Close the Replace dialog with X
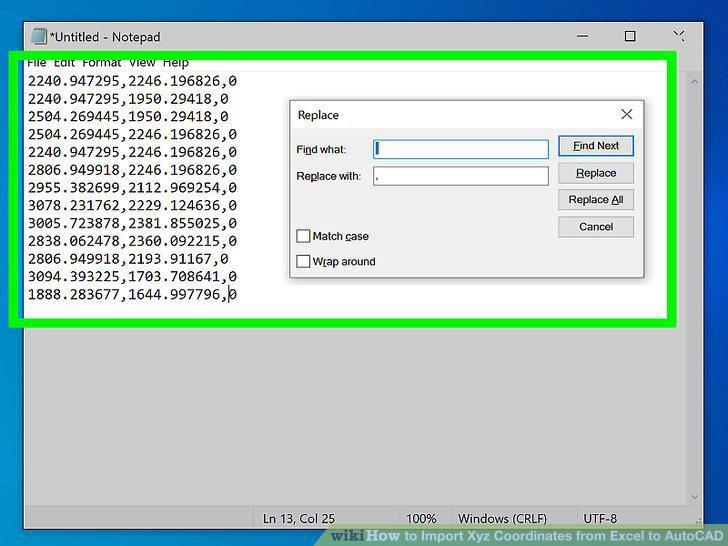This screenshot has width=728, height=546. tap(626, 114)
